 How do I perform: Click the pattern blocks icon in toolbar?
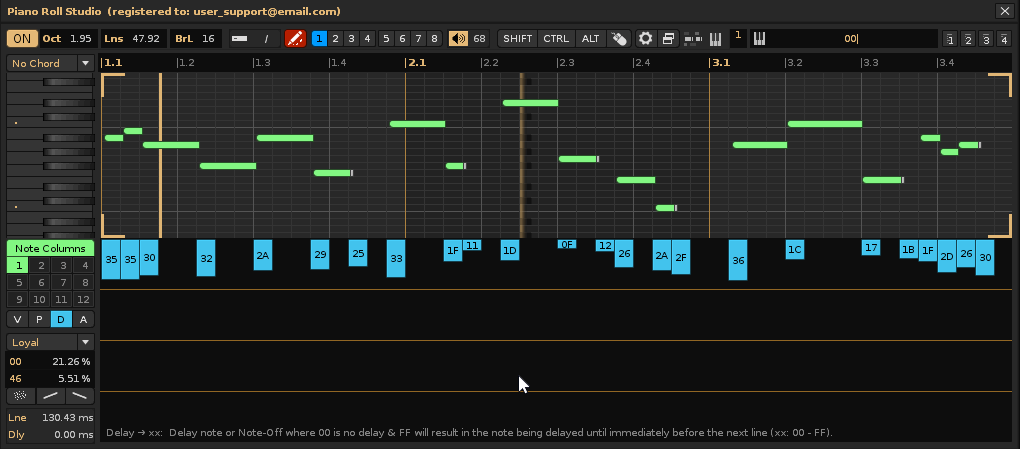[x=692, y=39]
